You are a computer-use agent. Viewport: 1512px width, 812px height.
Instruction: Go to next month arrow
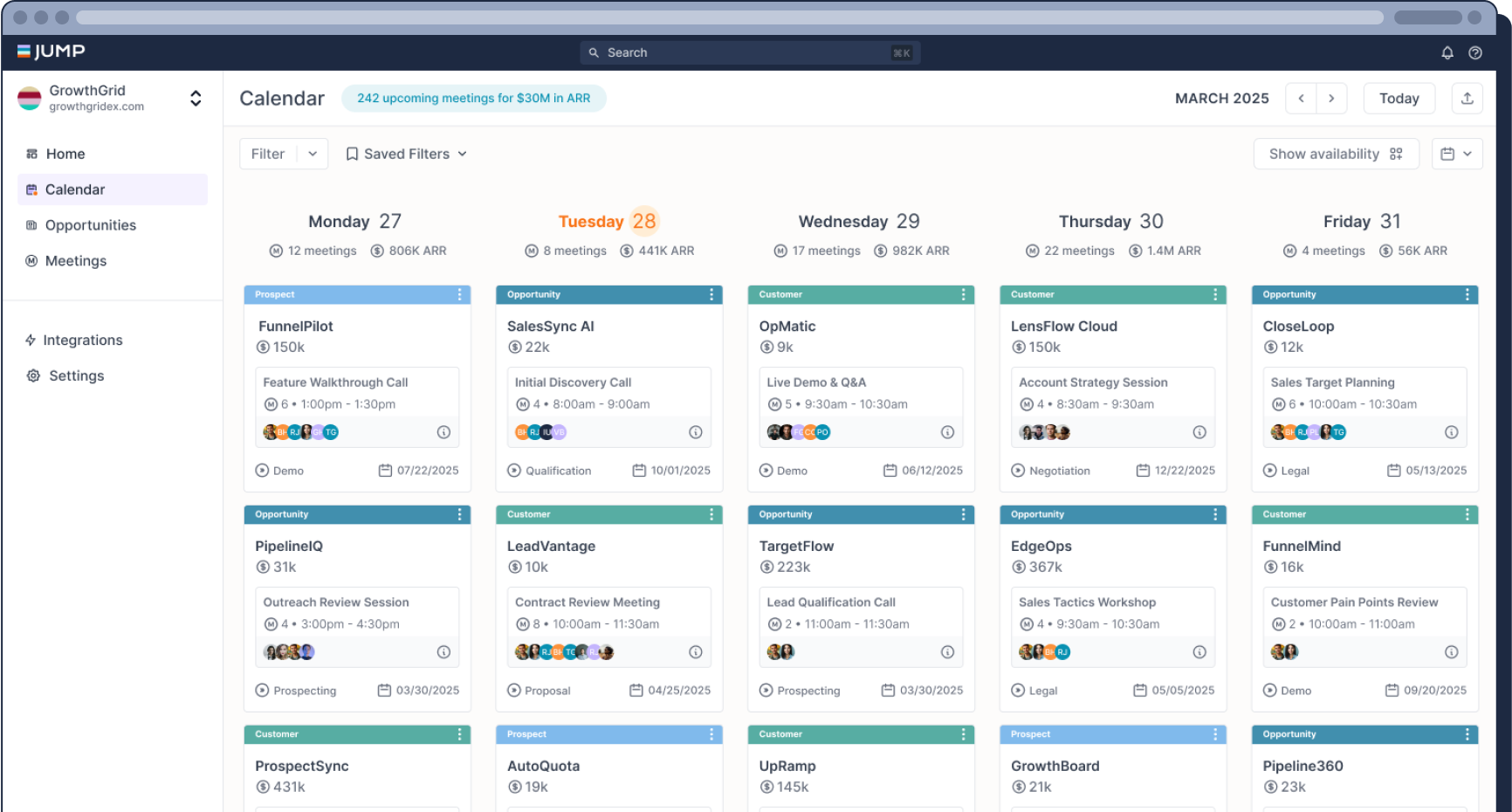click(1331, 99)
